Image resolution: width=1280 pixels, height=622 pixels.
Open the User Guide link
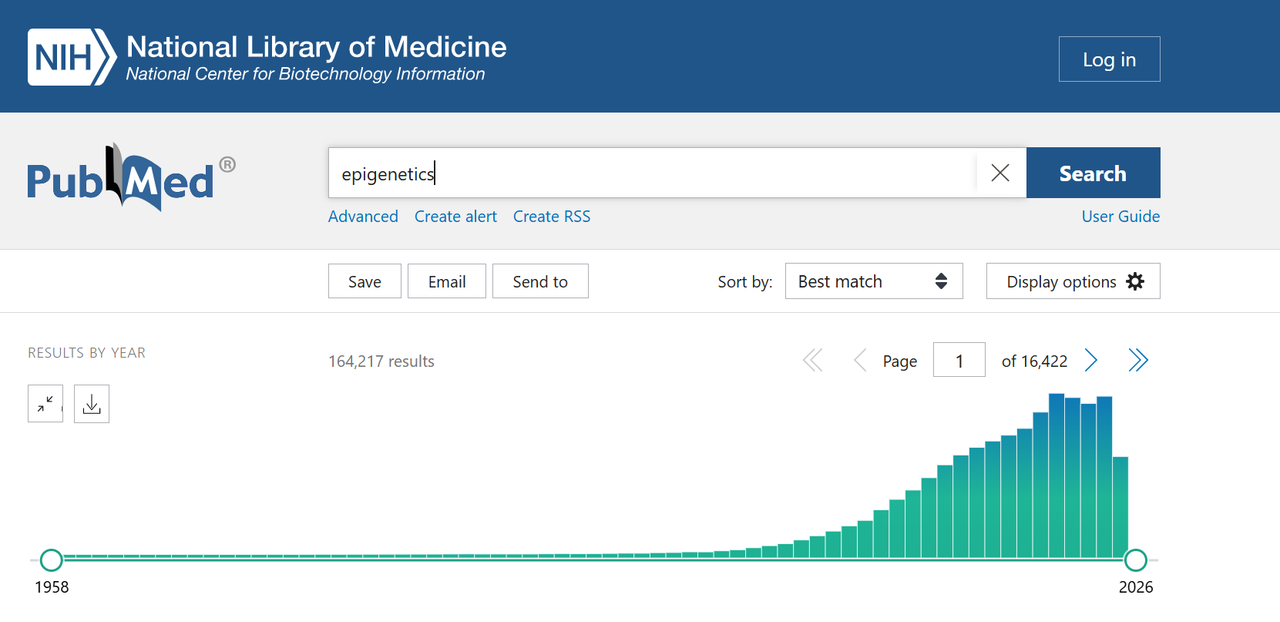click(1121, 216)
